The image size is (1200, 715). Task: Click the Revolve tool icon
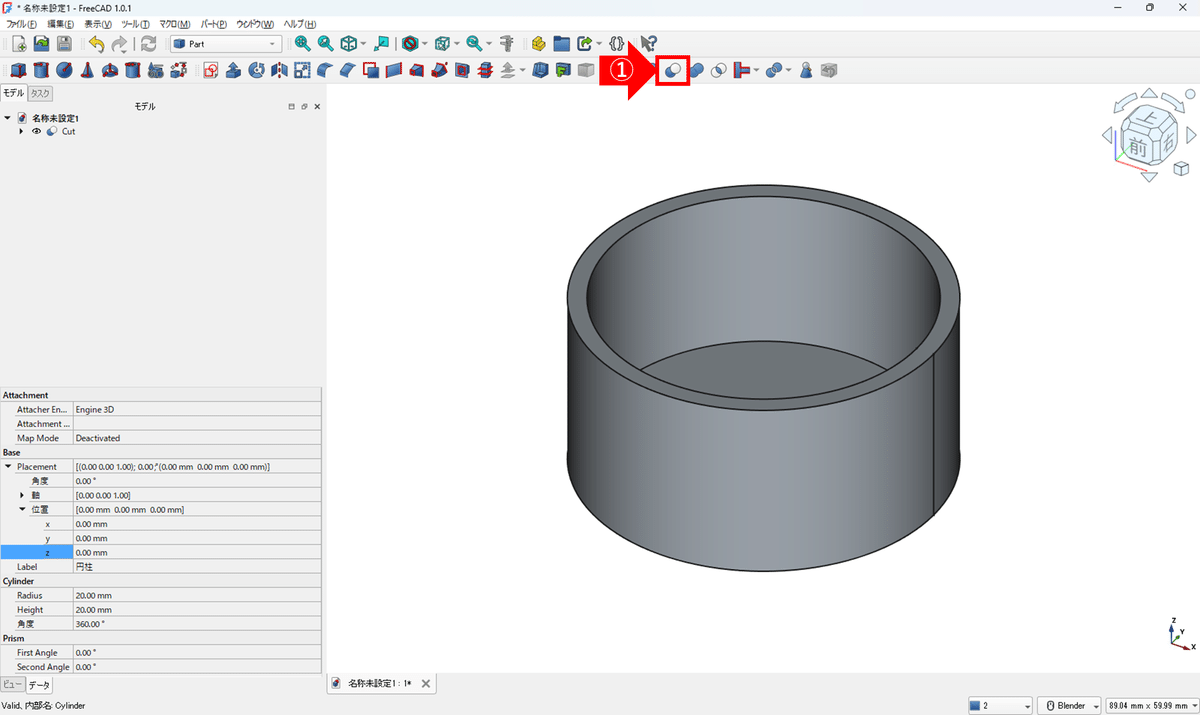[256, 70]
